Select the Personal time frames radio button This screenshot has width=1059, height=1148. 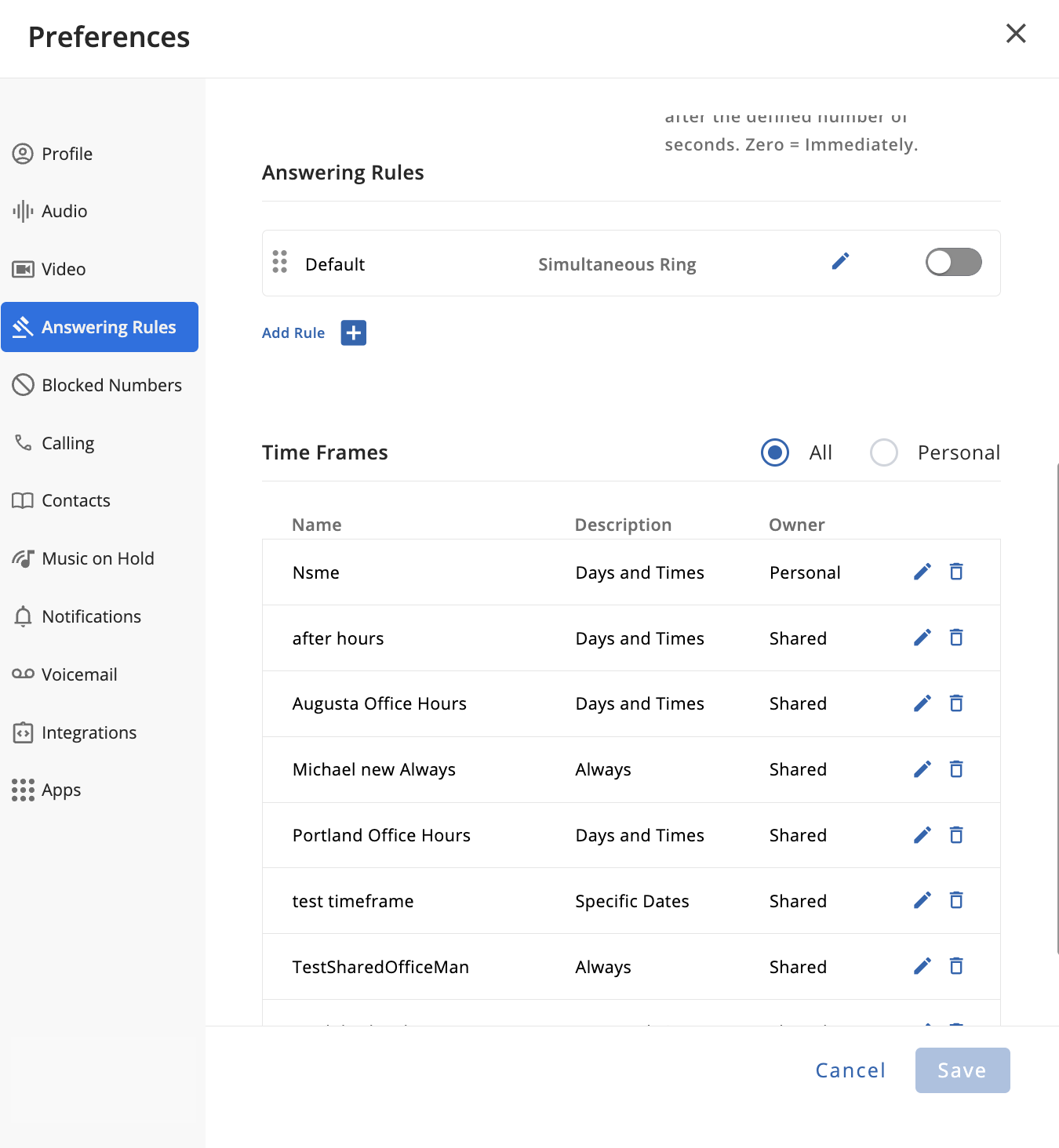coord(884,452)
